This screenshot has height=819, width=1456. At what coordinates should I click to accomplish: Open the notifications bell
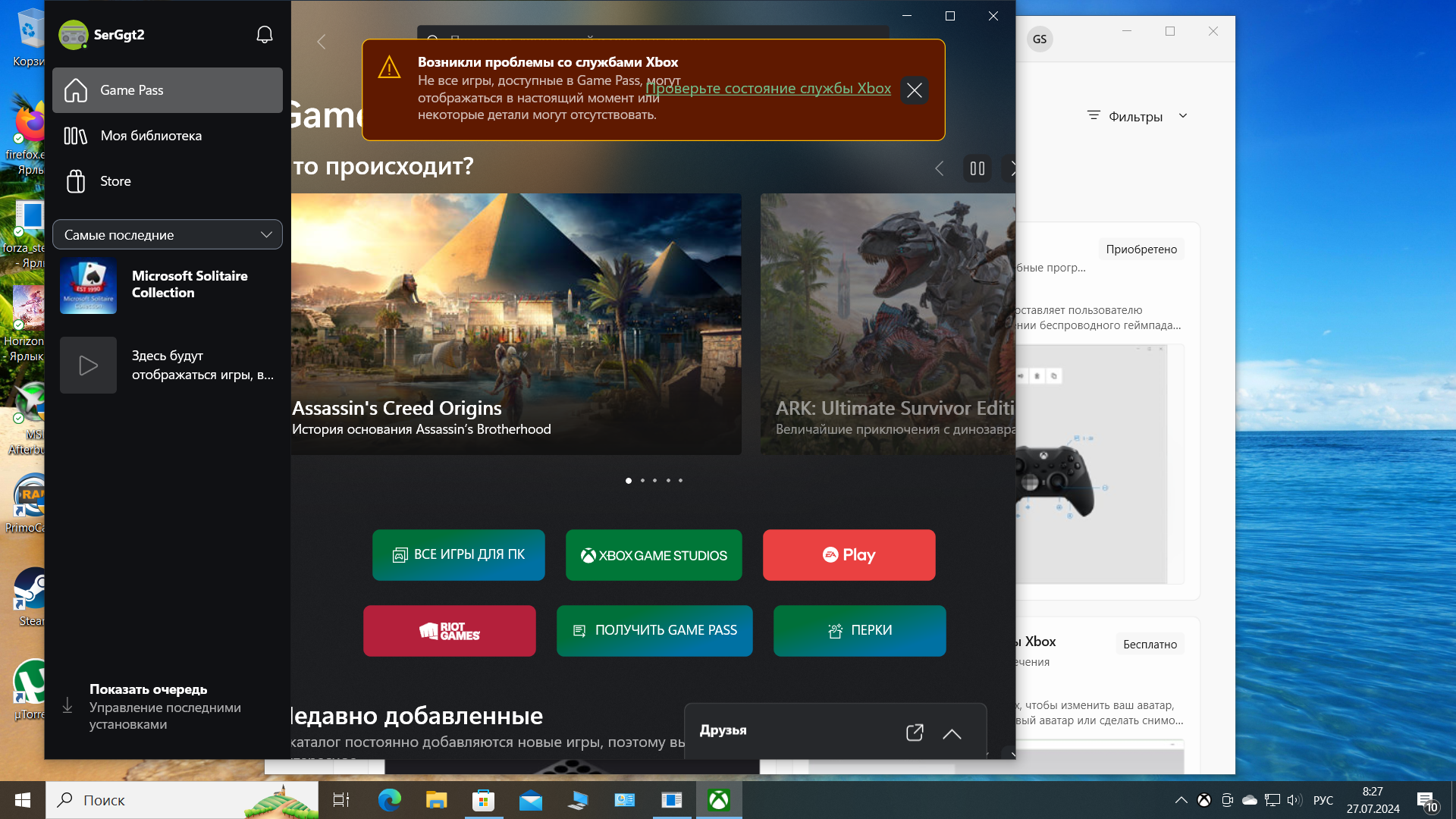tap(264, 35)
